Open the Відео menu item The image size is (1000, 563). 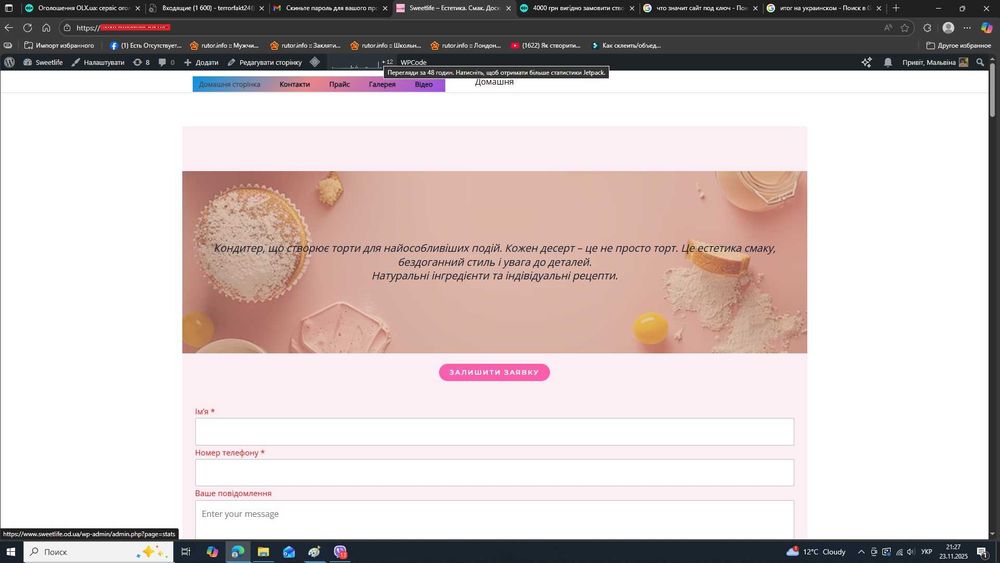[x=423, y=84]
